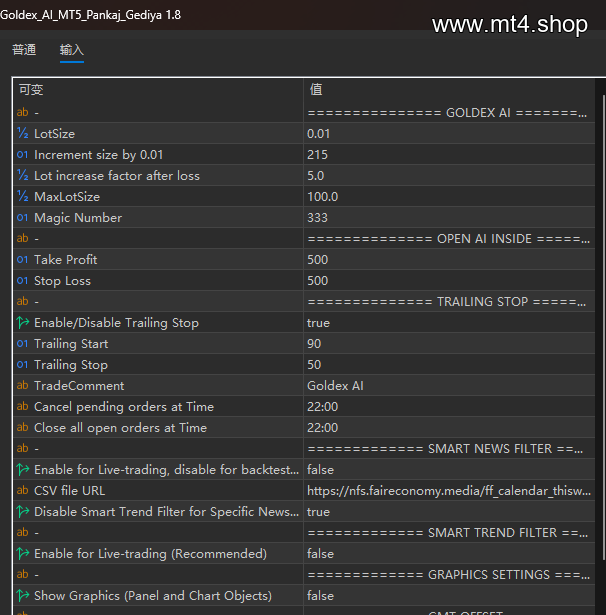The width and height of the screenshot is (606, 615).
Task: Select the Magic Number parameter name
Action: coord(78,218)
